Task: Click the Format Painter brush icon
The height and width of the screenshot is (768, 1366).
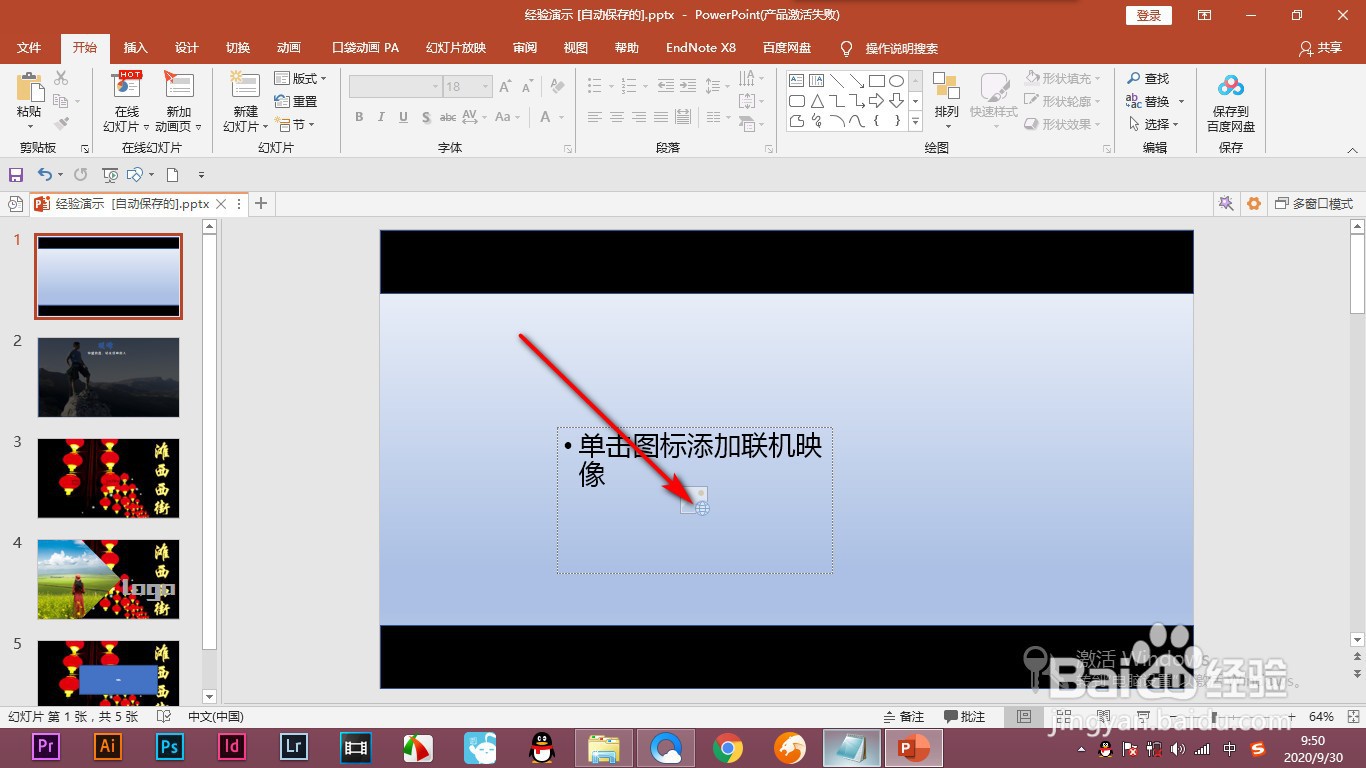Action: (61, 124)
